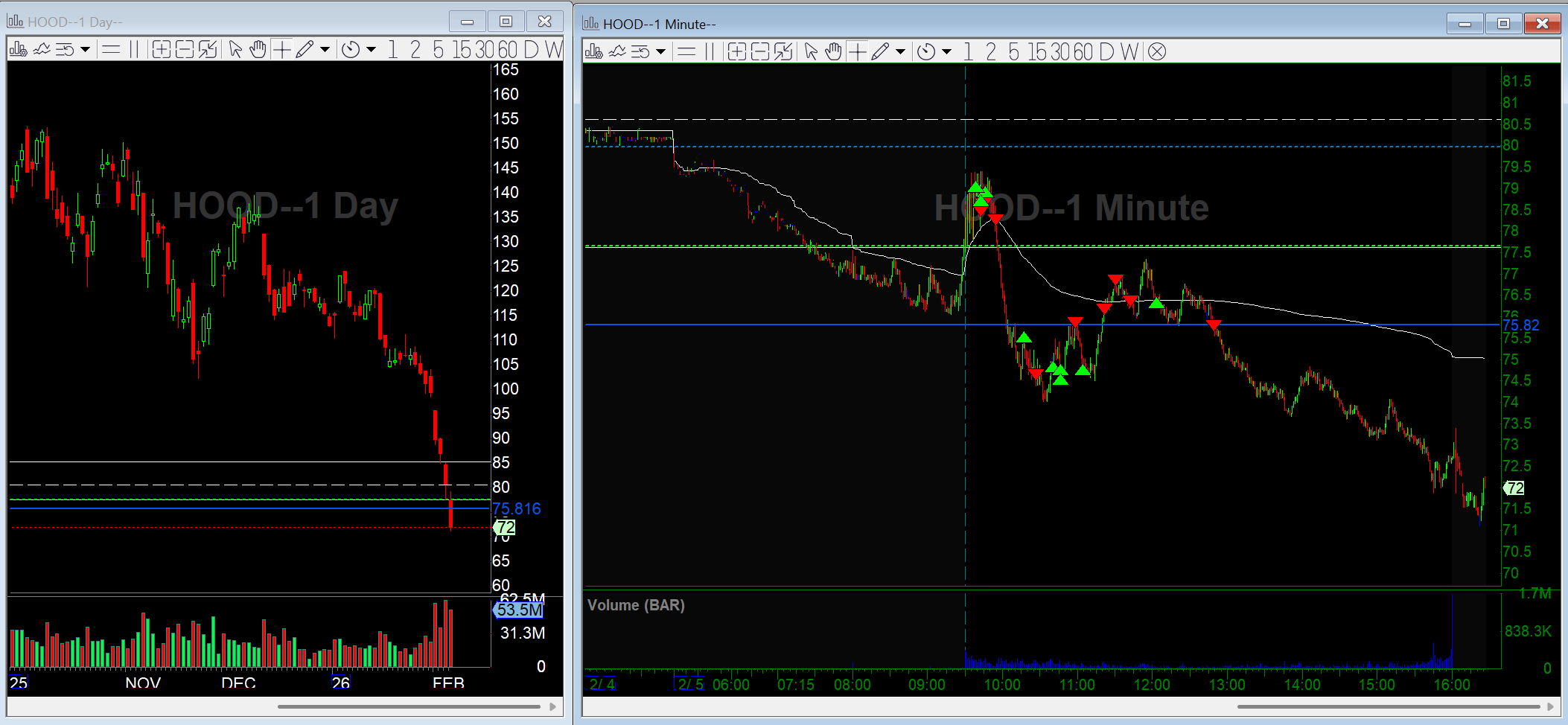Open indicators/studies icon in the Minute chart
The image size is (1568, 725).
(617, 51)
